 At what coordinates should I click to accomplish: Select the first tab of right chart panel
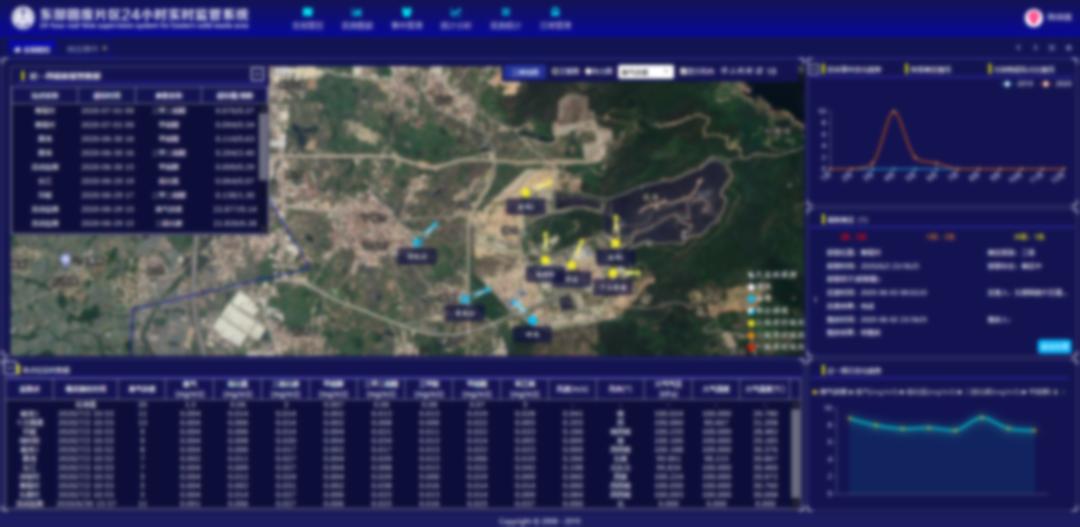(x=851, y=70)
